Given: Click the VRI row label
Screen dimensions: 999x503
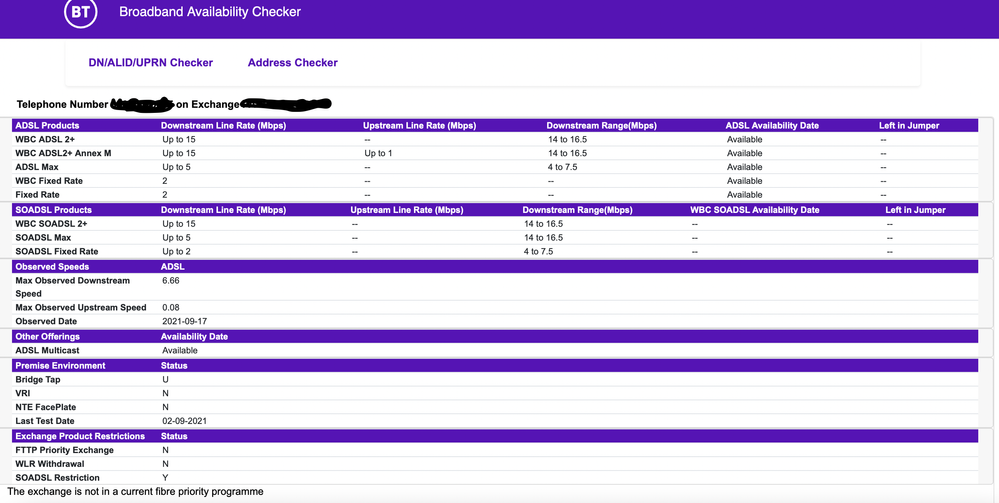Looking at the screenshot, I should pos(23,393).
